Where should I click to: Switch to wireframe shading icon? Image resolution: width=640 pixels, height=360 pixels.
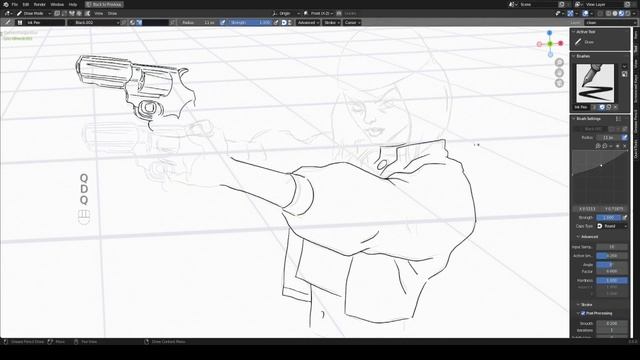[609, 13]
